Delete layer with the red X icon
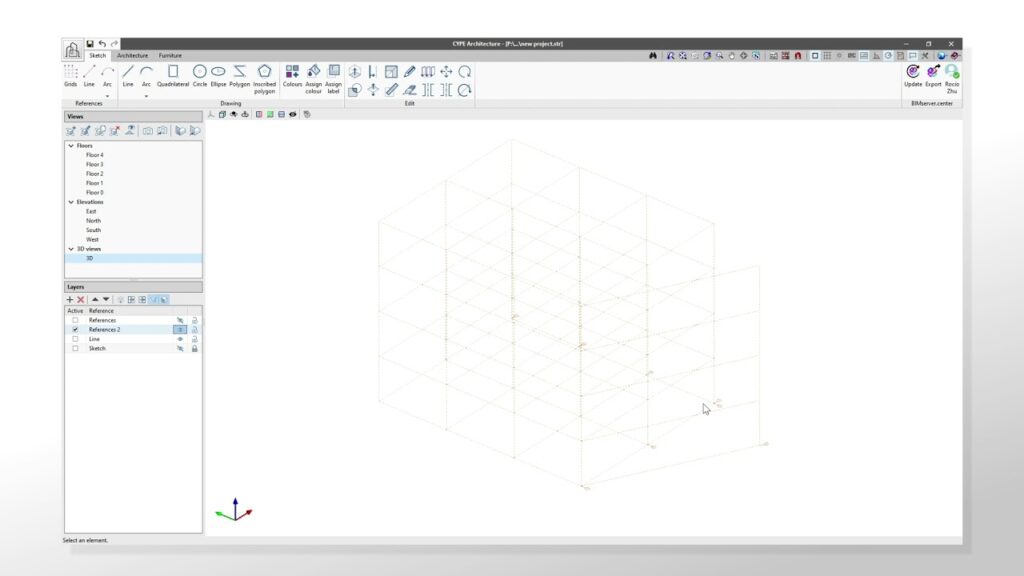The height and width of the screenshot is (576, 1024). [81, 299]
